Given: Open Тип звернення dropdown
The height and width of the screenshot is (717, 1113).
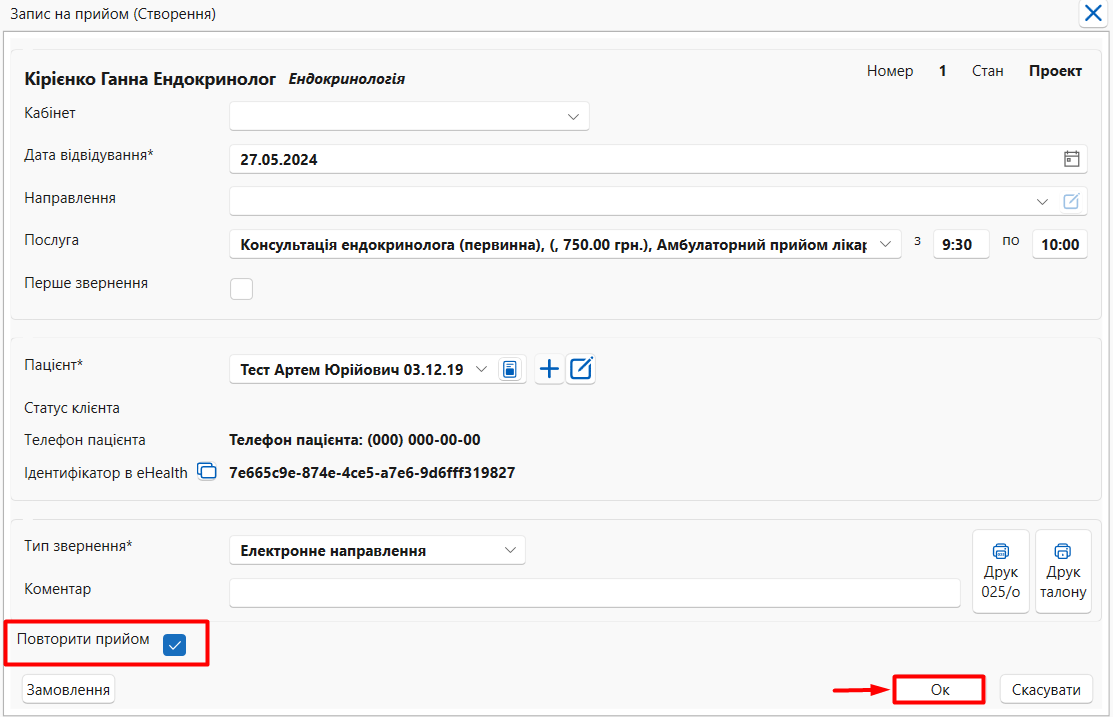Looking at the screenshot, I should pyautogui.click(x=510, y=550).
